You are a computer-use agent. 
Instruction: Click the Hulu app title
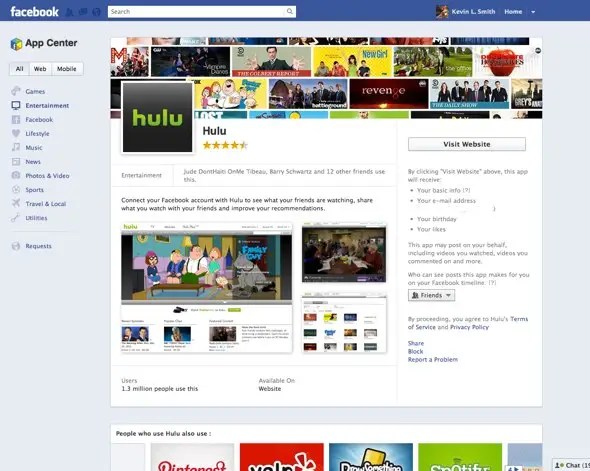(214, 131)
